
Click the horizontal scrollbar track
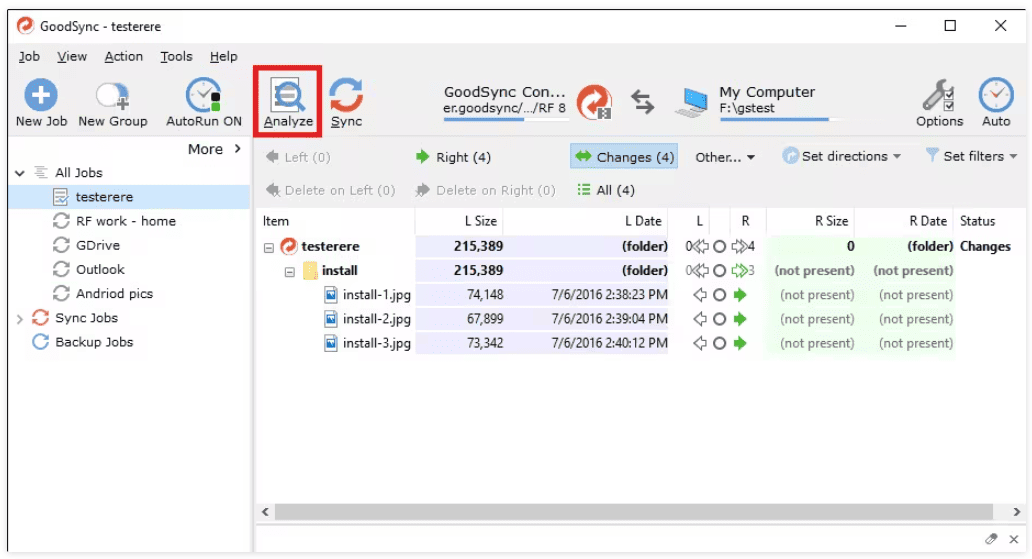click(633, 512)
